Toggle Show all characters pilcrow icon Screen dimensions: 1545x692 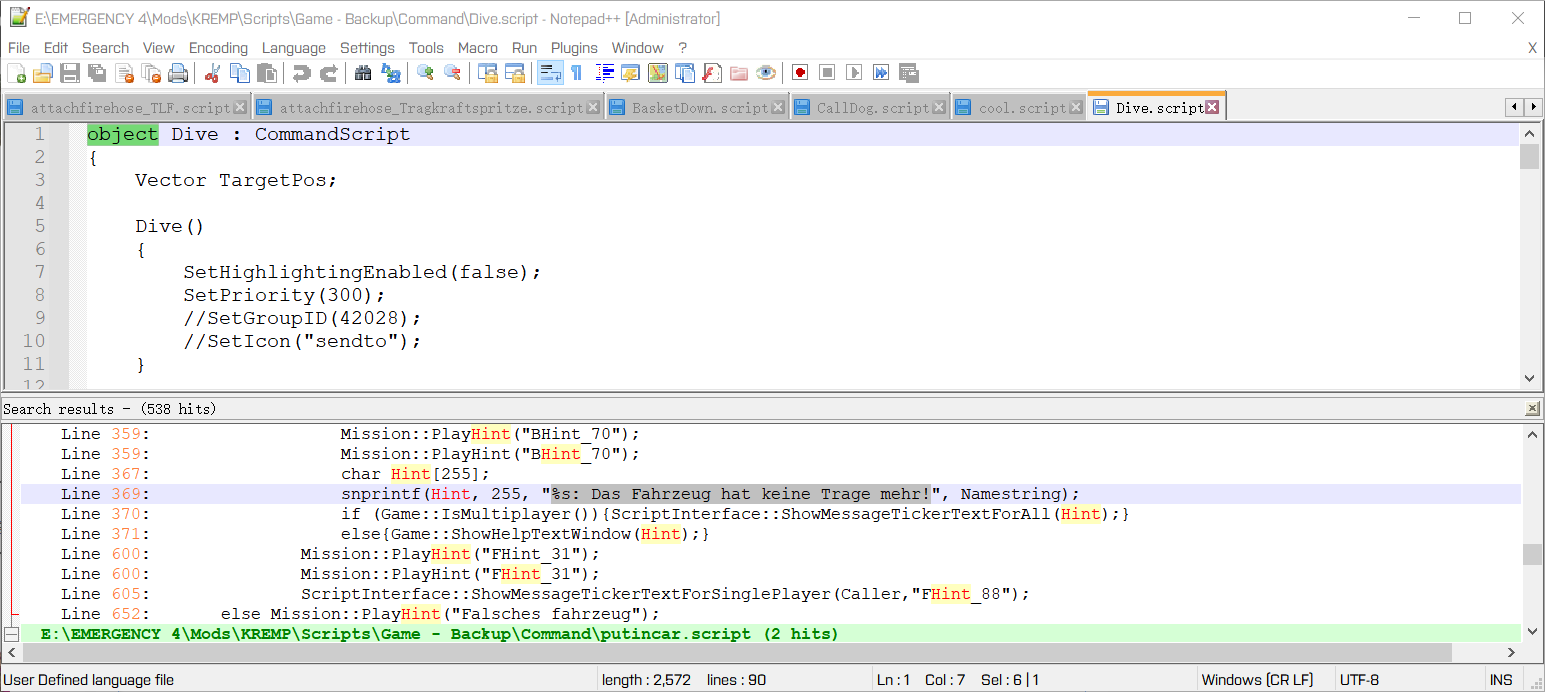[x=576, y=73]
